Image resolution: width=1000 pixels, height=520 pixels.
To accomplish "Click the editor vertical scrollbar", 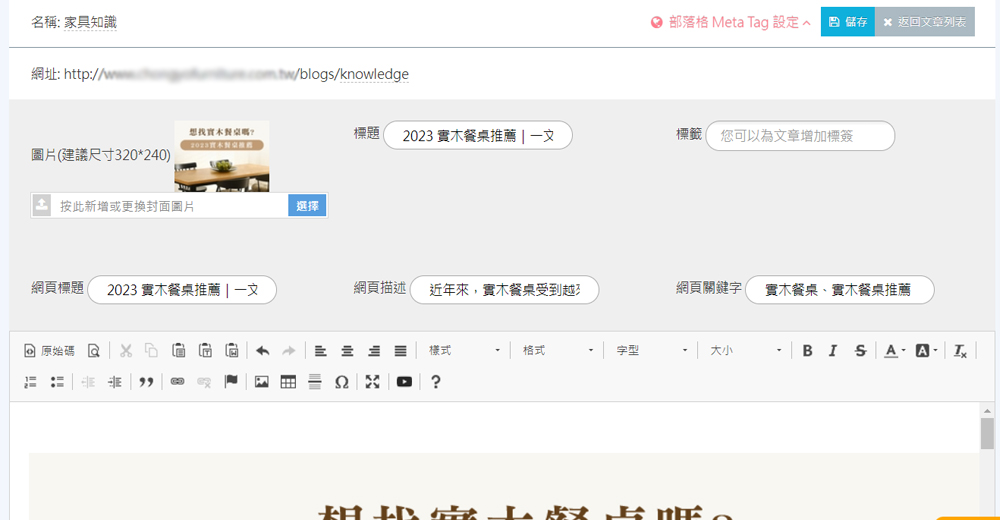I will tap(987, 434).
